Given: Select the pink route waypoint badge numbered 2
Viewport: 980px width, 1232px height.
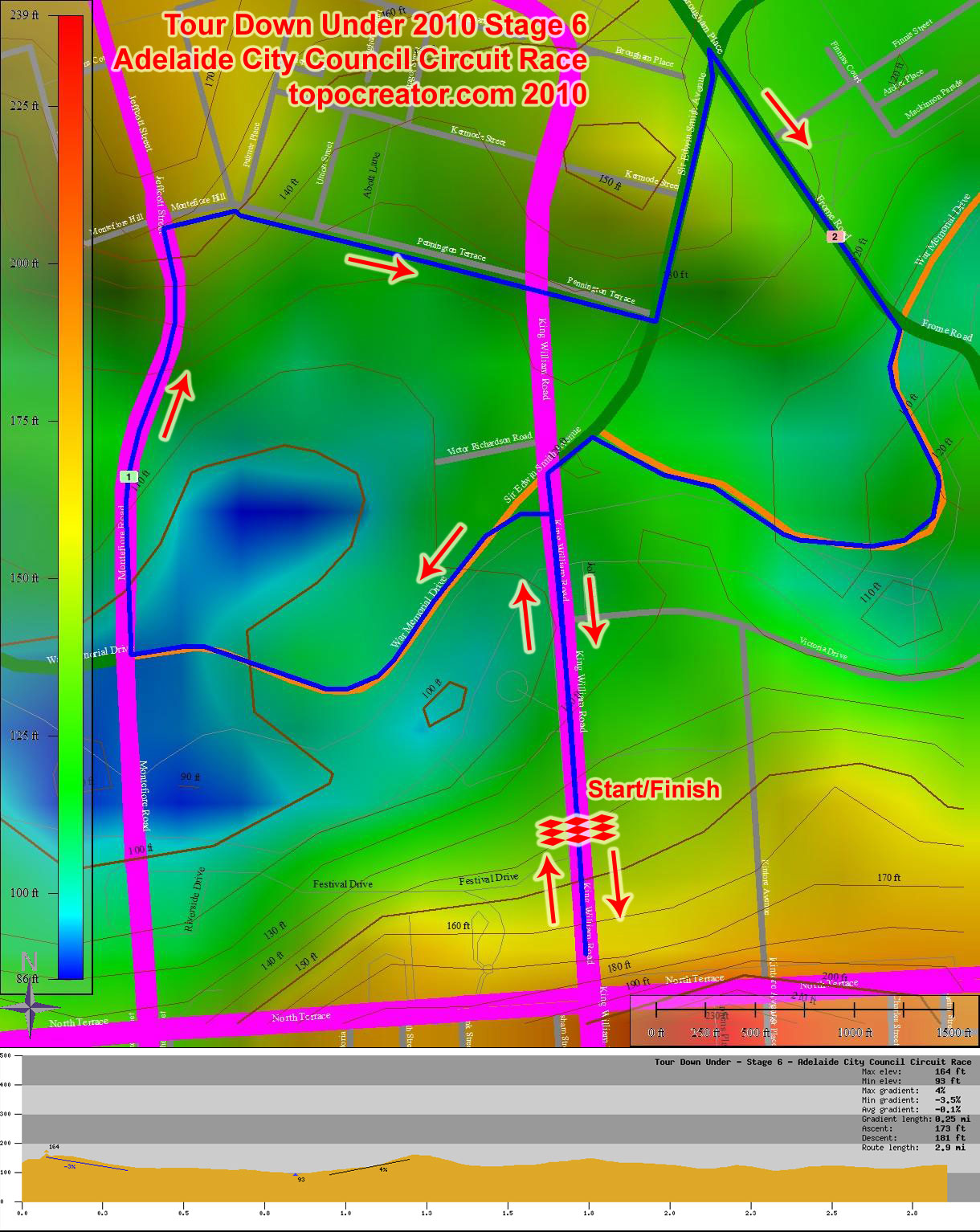Looking at the screenshot, I should pos(835,236).
